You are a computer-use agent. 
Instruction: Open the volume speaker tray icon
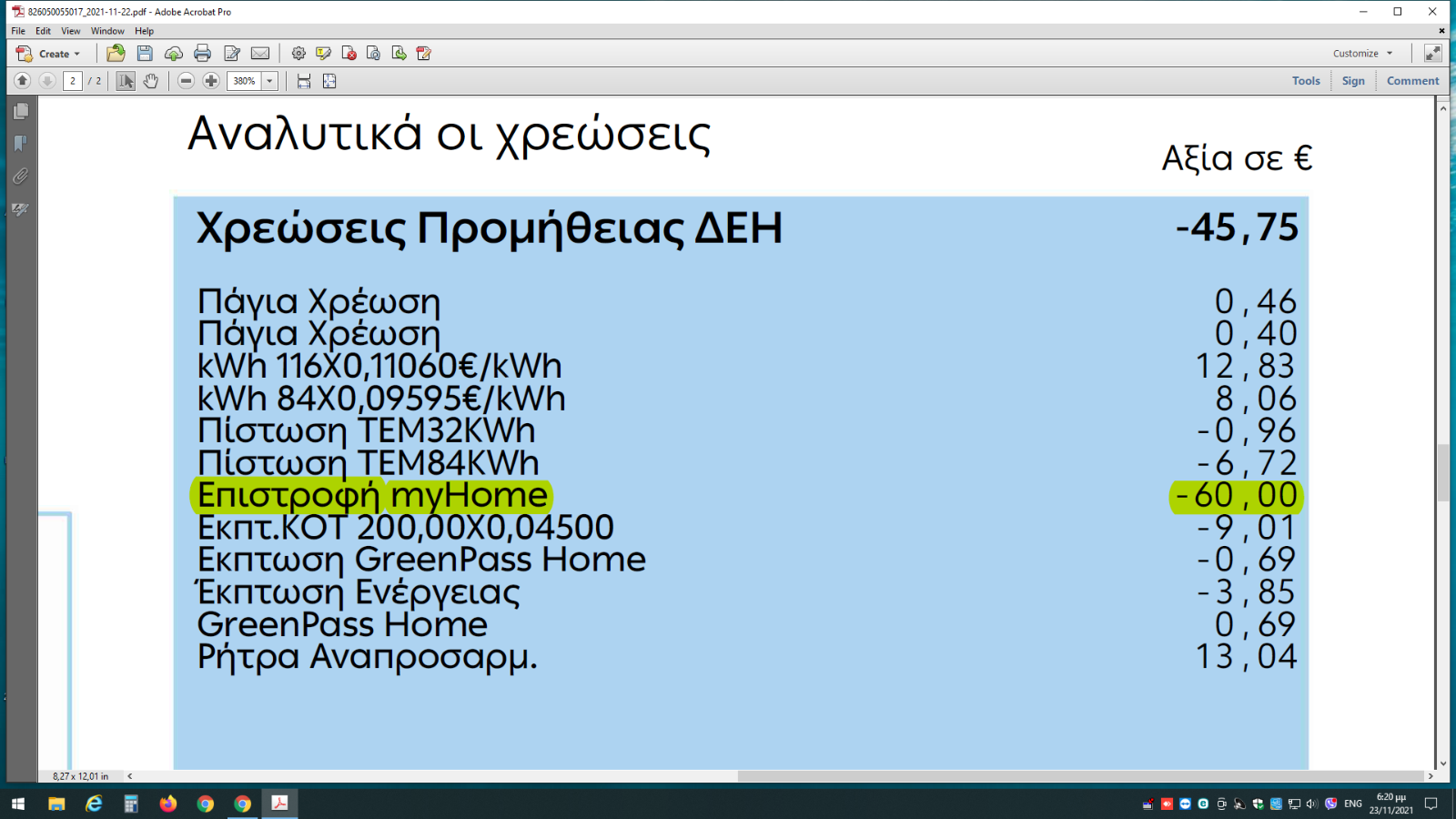click(1311, 804)
